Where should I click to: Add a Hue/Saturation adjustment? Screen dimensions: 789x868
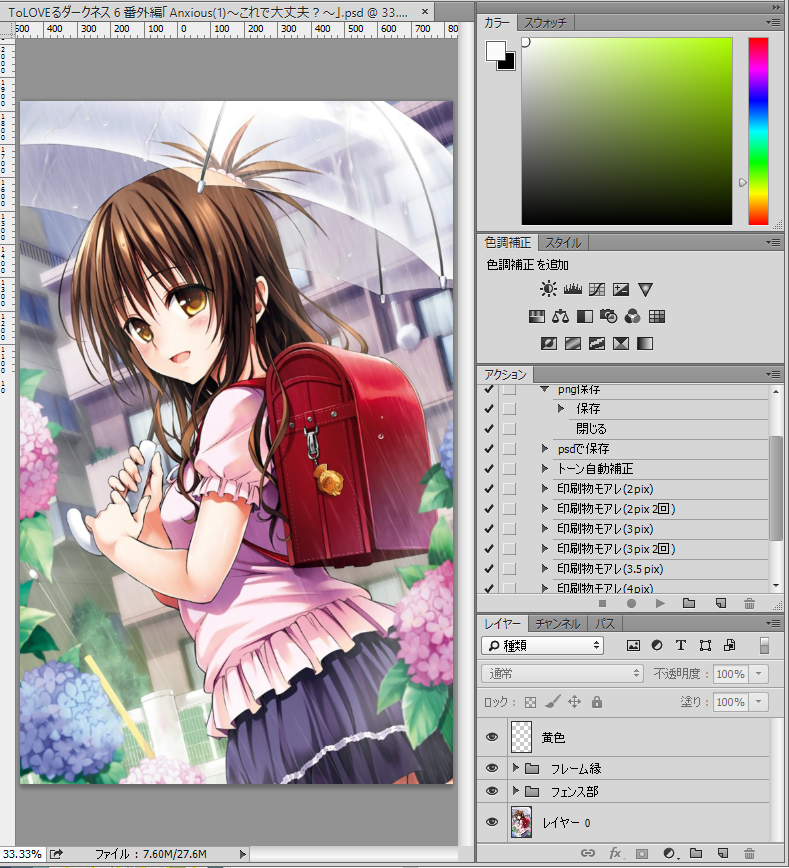[537, 317]
